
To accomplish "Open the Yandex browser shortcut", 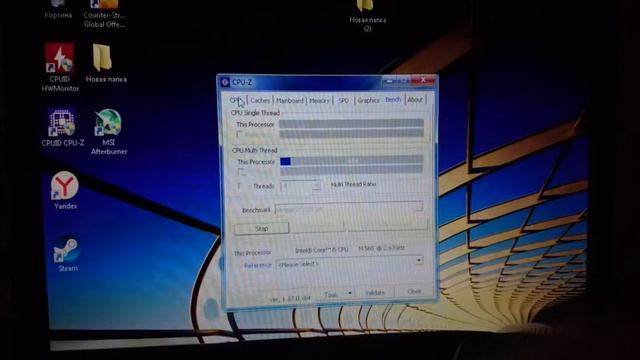I will coord(65,190).
